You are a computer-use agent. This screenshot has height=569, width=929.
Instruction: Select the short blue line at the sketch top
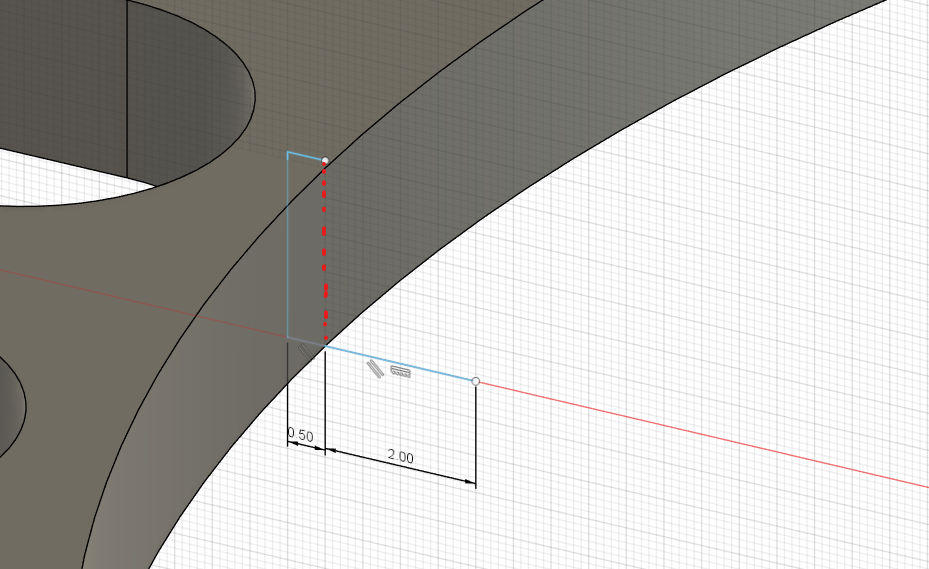point(305,155)
